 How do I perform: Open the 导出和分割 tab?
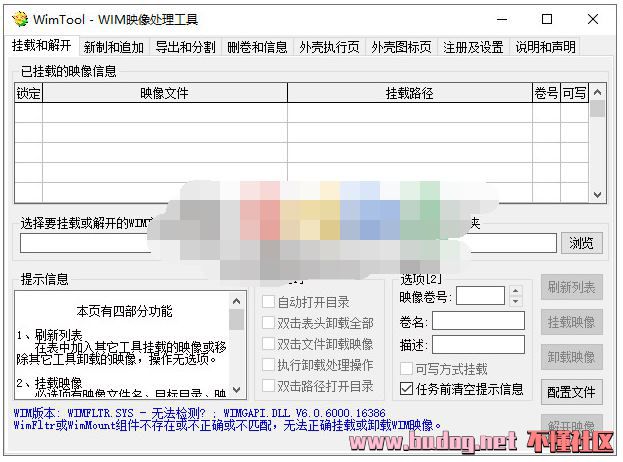click(186, 47)
